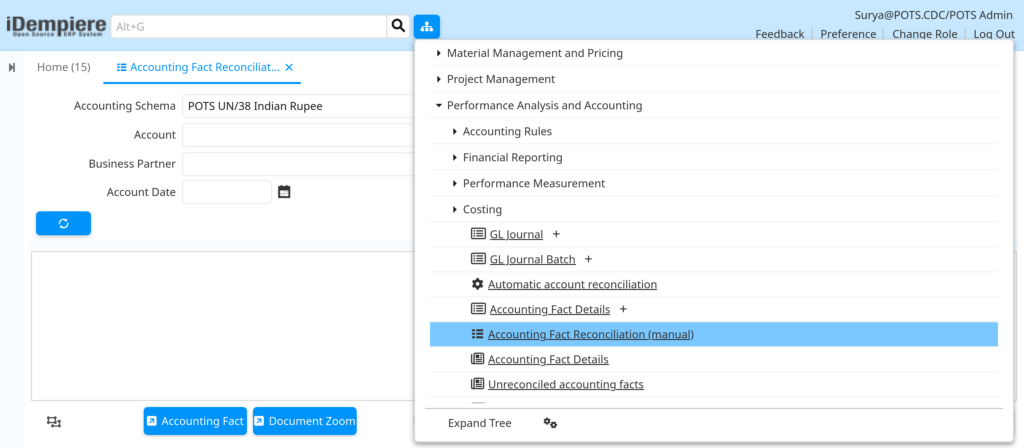The image size is (1024, 448).
Task: Click the refresh query button
Action: pos(63,223)
